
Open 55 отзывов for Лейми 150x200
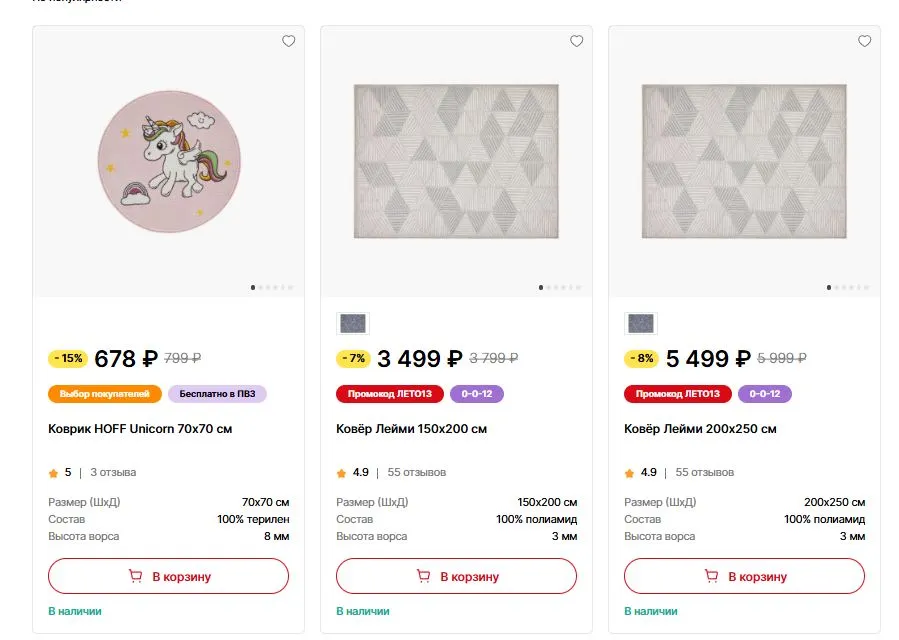(x=417, y=473)
